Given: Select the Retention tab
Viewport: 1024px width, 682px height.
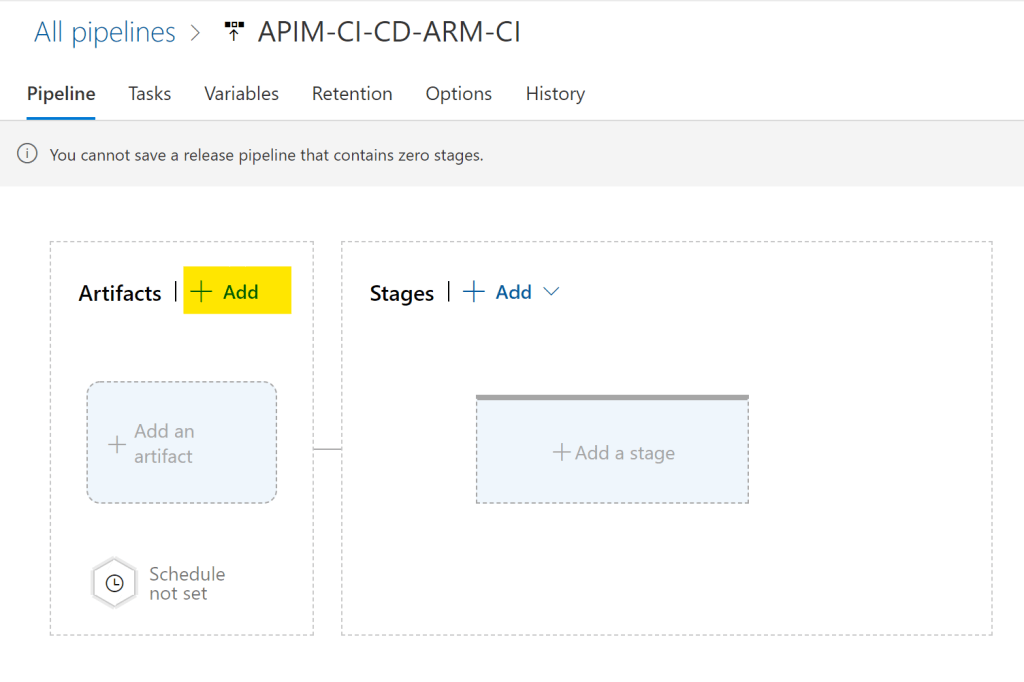Looking at the screenshot, I should click(x=352, y=94).
